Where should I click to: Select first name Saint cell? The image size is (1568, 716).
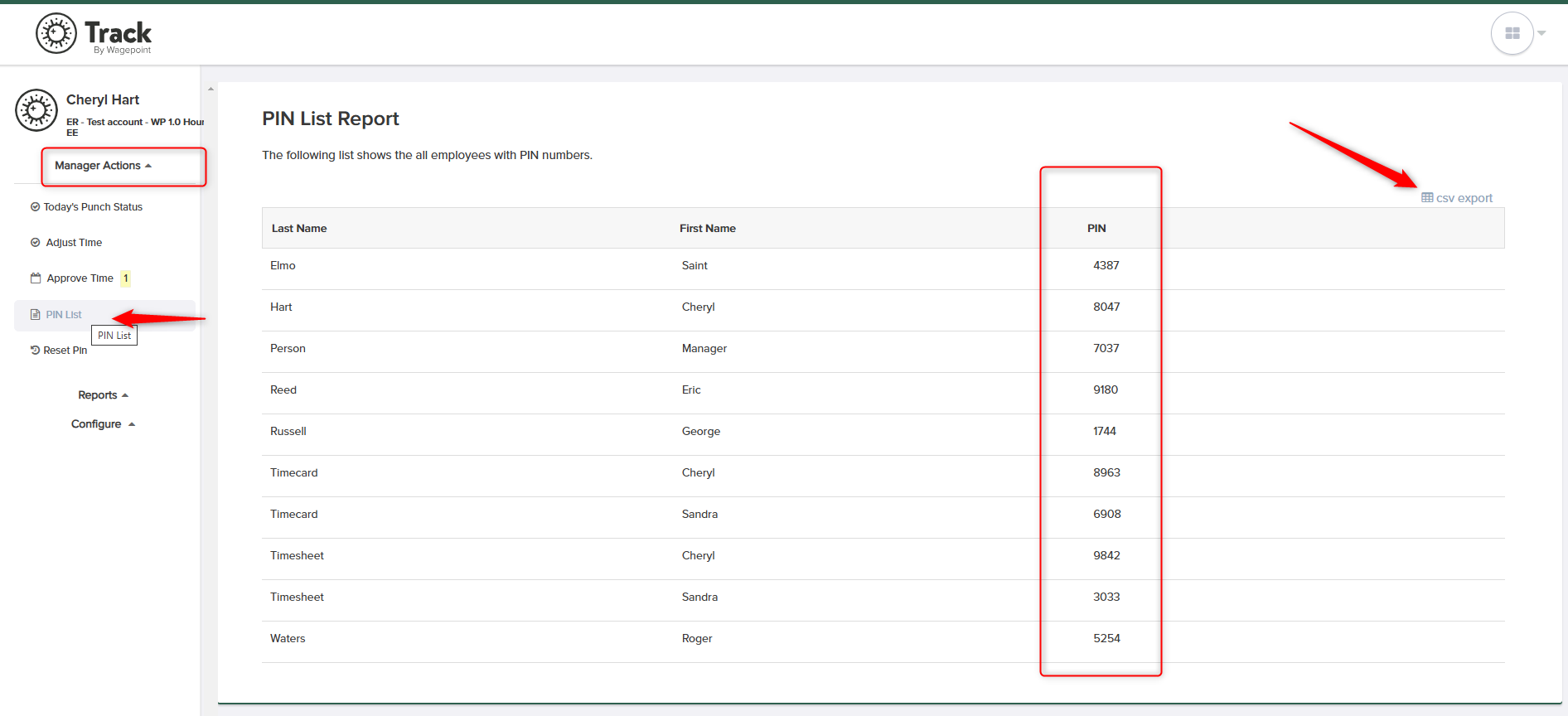[x=694, y=266]
